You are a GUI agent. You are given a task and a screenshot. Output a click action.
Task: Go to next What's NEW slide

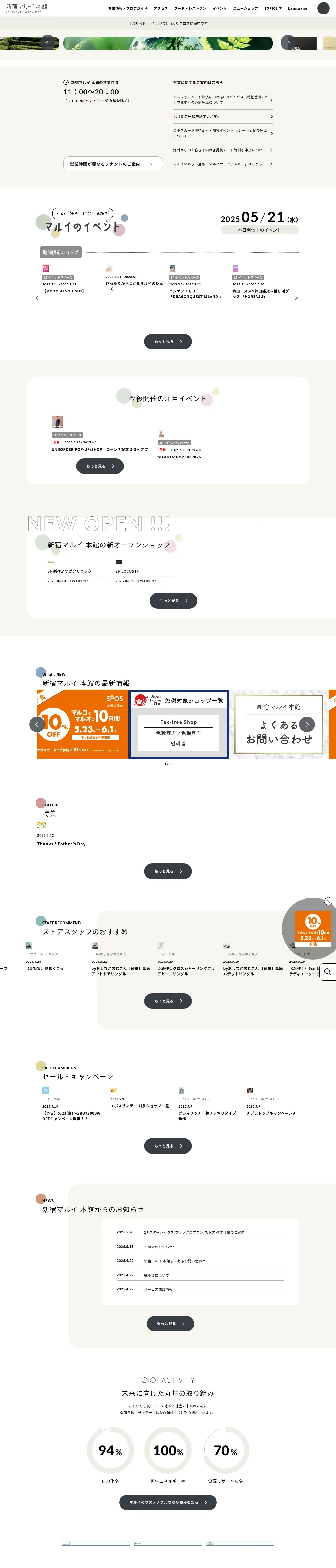click(x=307, y=724)
